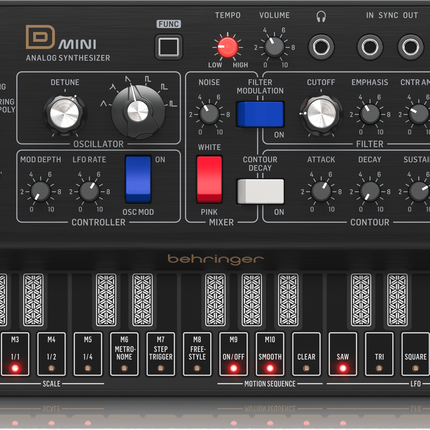Tap the patterned black key above SQUARE

pos(397,300)
